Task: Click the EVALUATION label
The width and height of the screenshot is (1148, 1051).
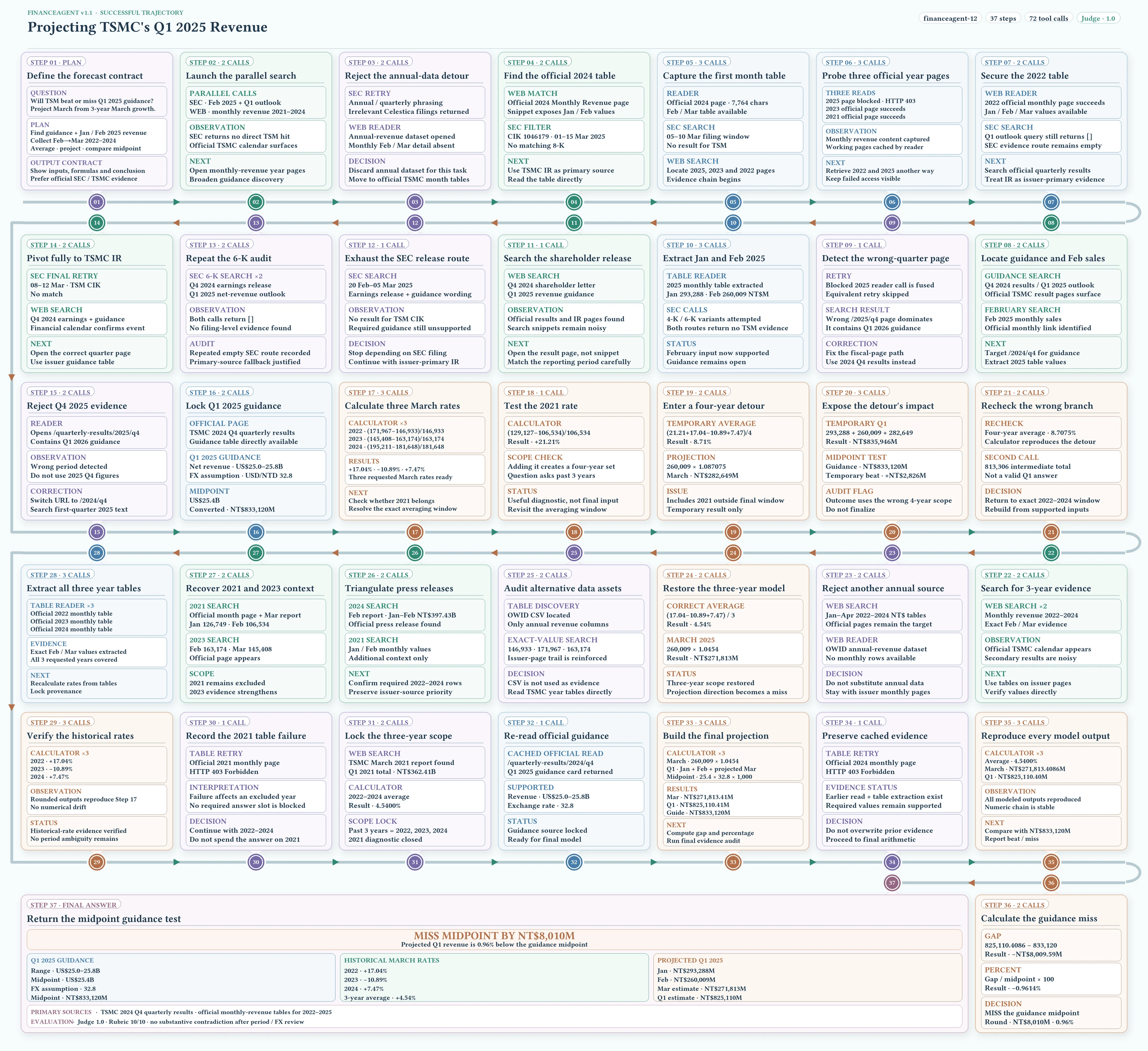Action: (52, 1022)
